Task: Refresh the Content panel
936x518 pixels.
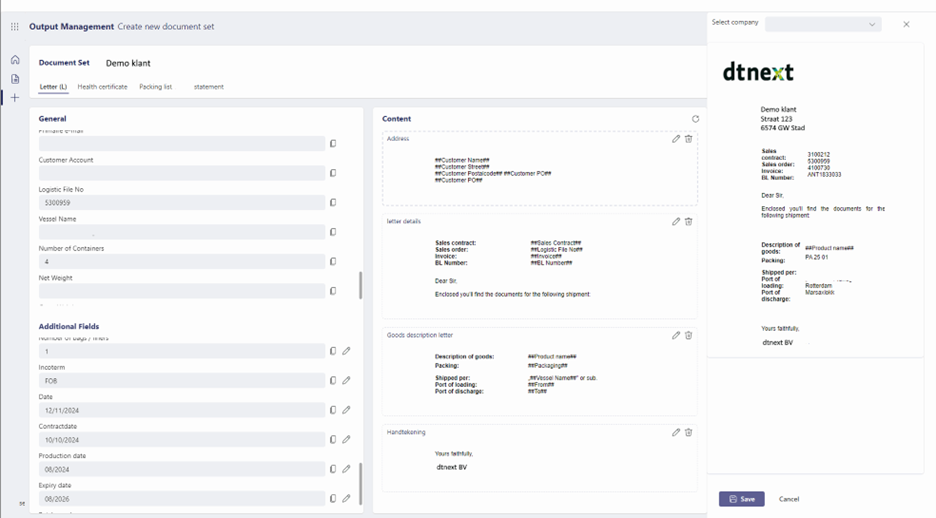Action: (x=695, y=119)
